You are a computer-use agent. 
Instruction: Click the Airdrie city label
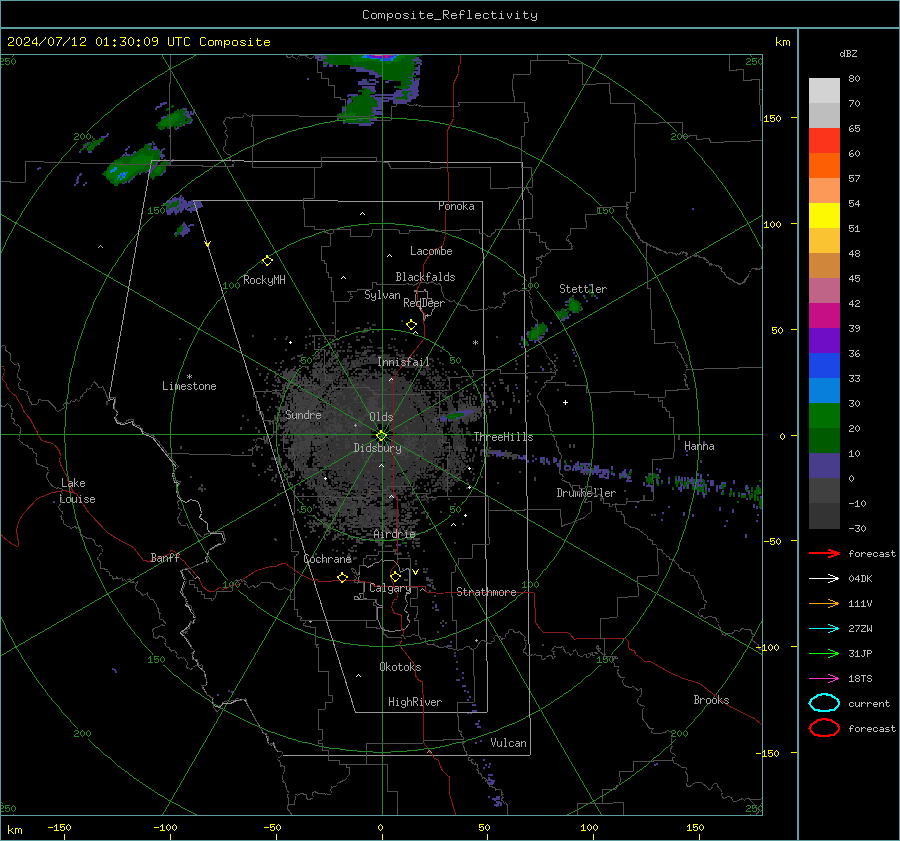tap(394, 534)
